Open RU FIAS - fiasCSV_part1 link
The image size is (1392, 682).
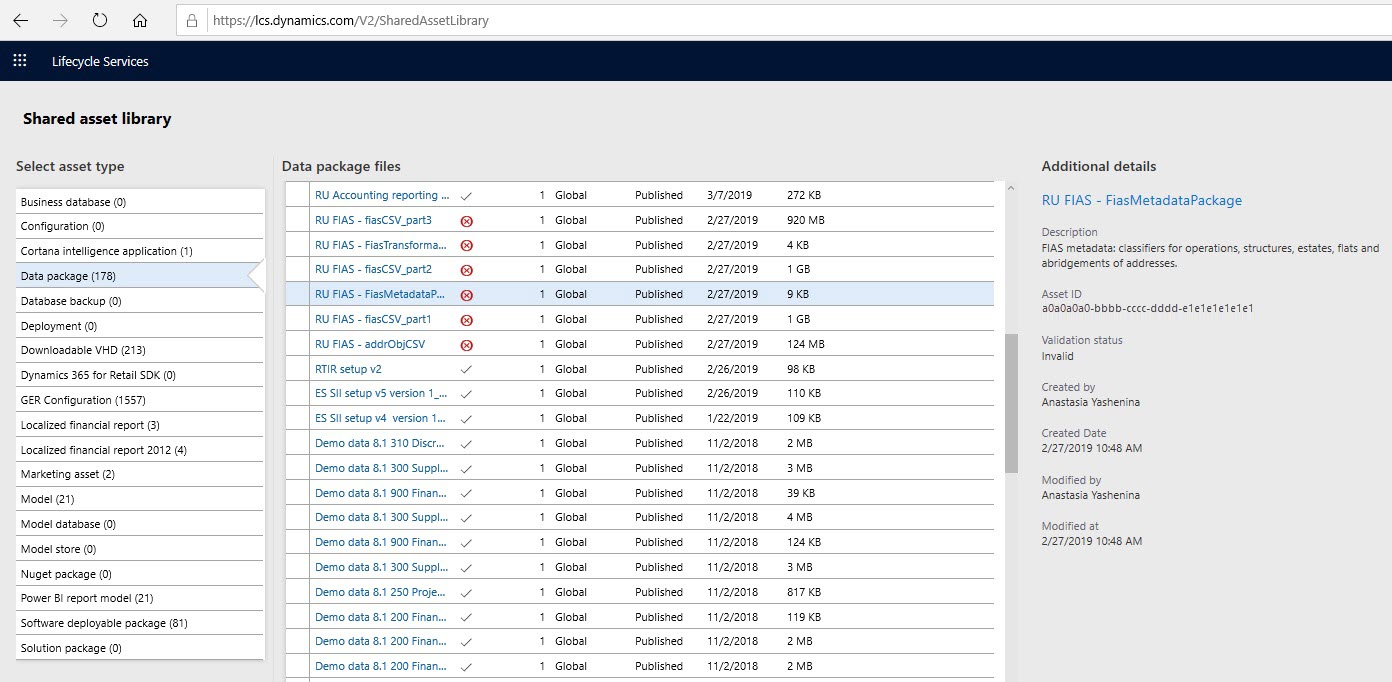click(373, 319)
